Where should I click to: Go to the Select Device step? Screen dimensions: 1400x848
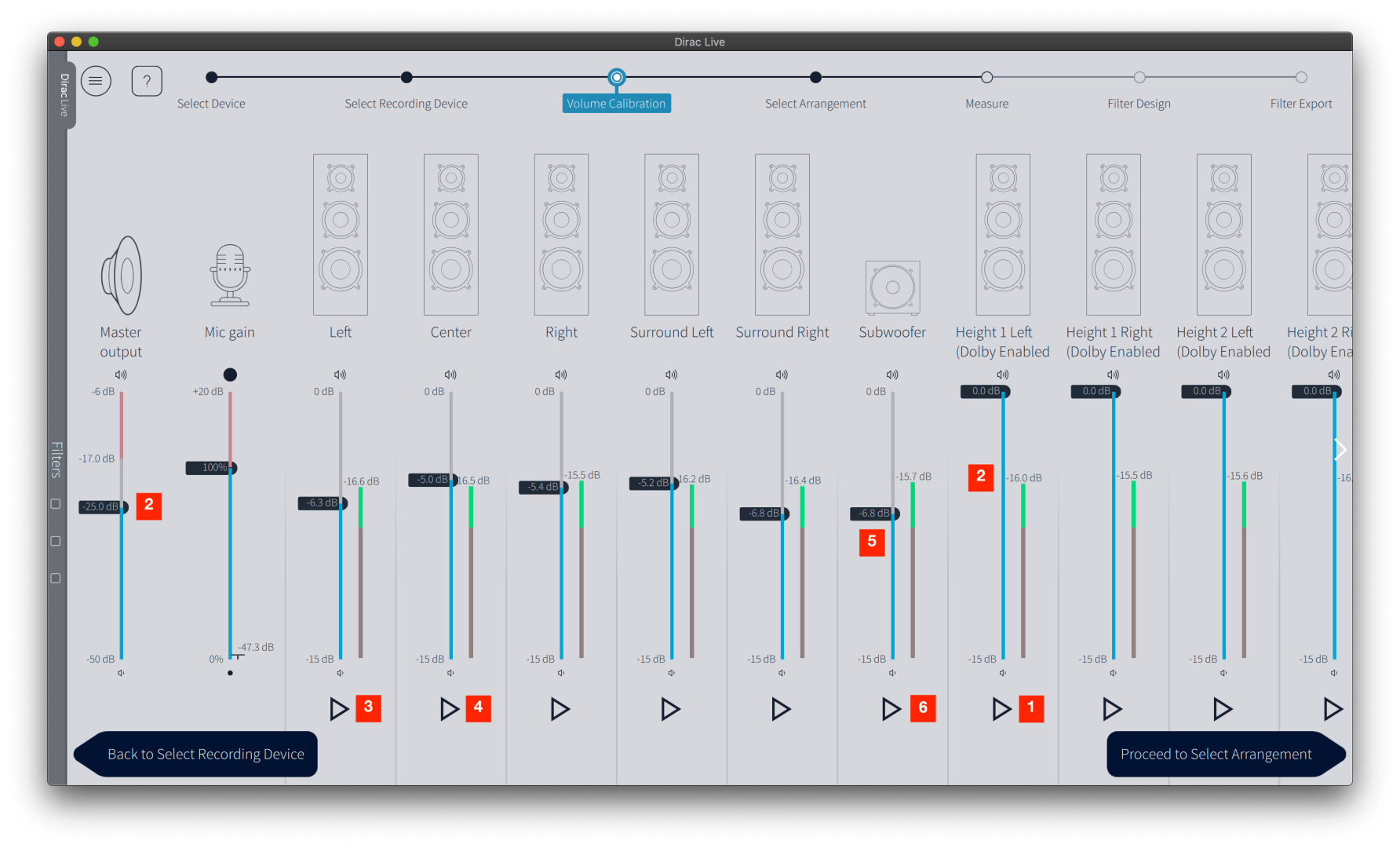(x=211, y=77)
